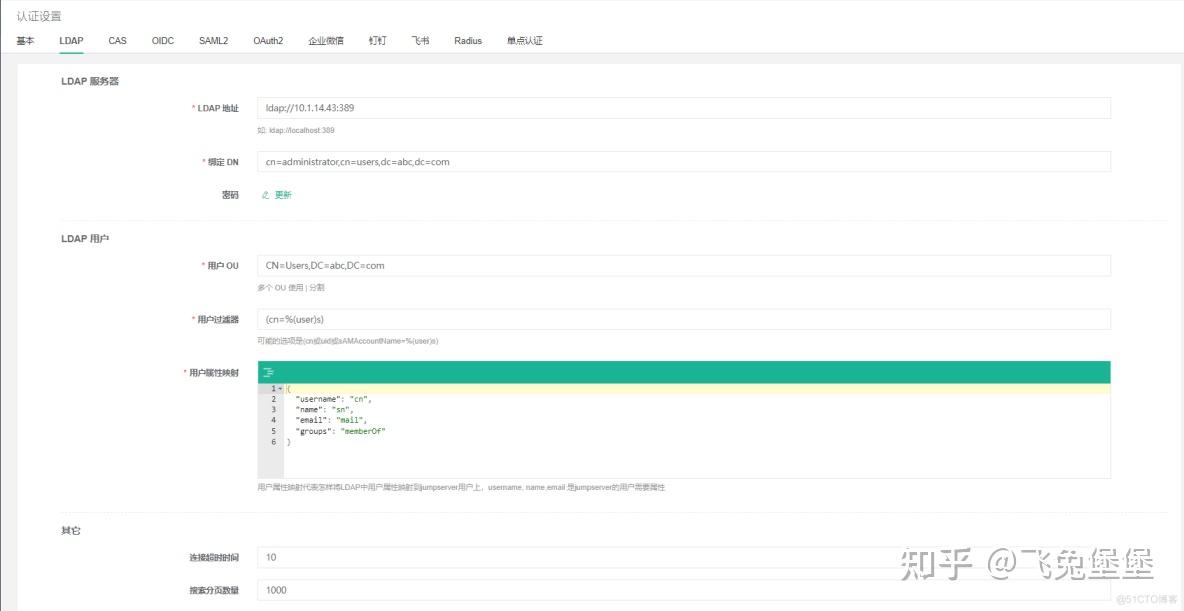Click the 用户过滤器 input field
Screen dimensions: 1184x611
tap(684, 319)
